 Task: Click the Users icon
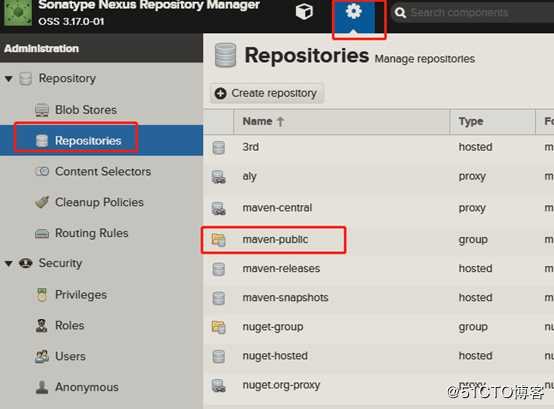click(42, 356)
